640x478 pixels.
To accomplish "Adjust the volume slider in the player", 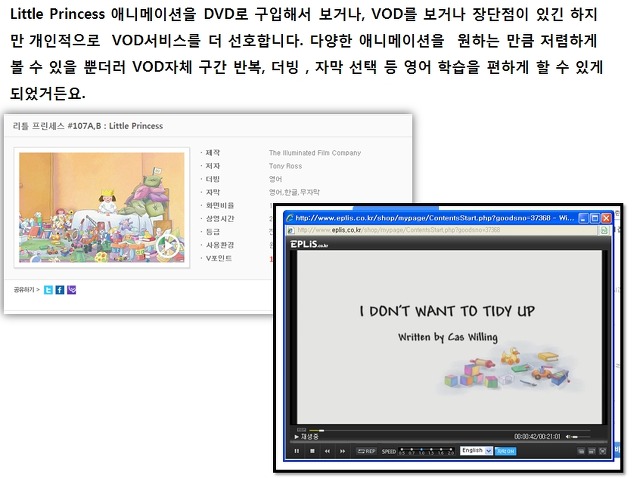I will click(x=581, y=437).
